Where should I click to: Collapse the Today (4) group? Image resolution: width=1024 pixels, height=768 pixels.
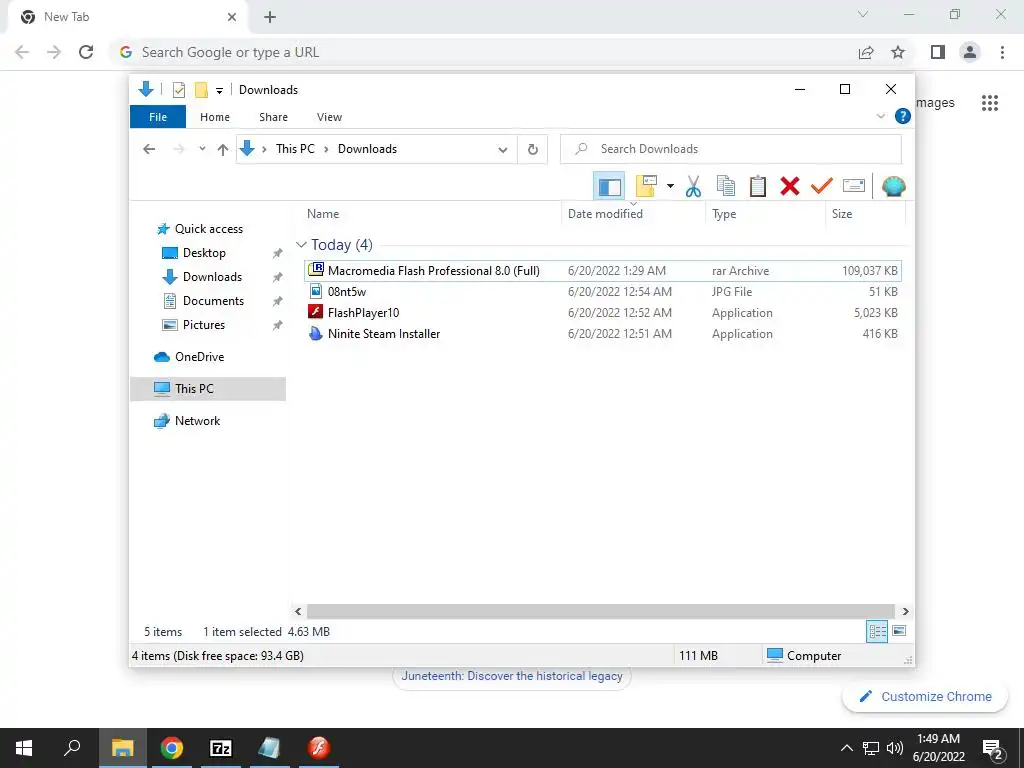(301, 245)
